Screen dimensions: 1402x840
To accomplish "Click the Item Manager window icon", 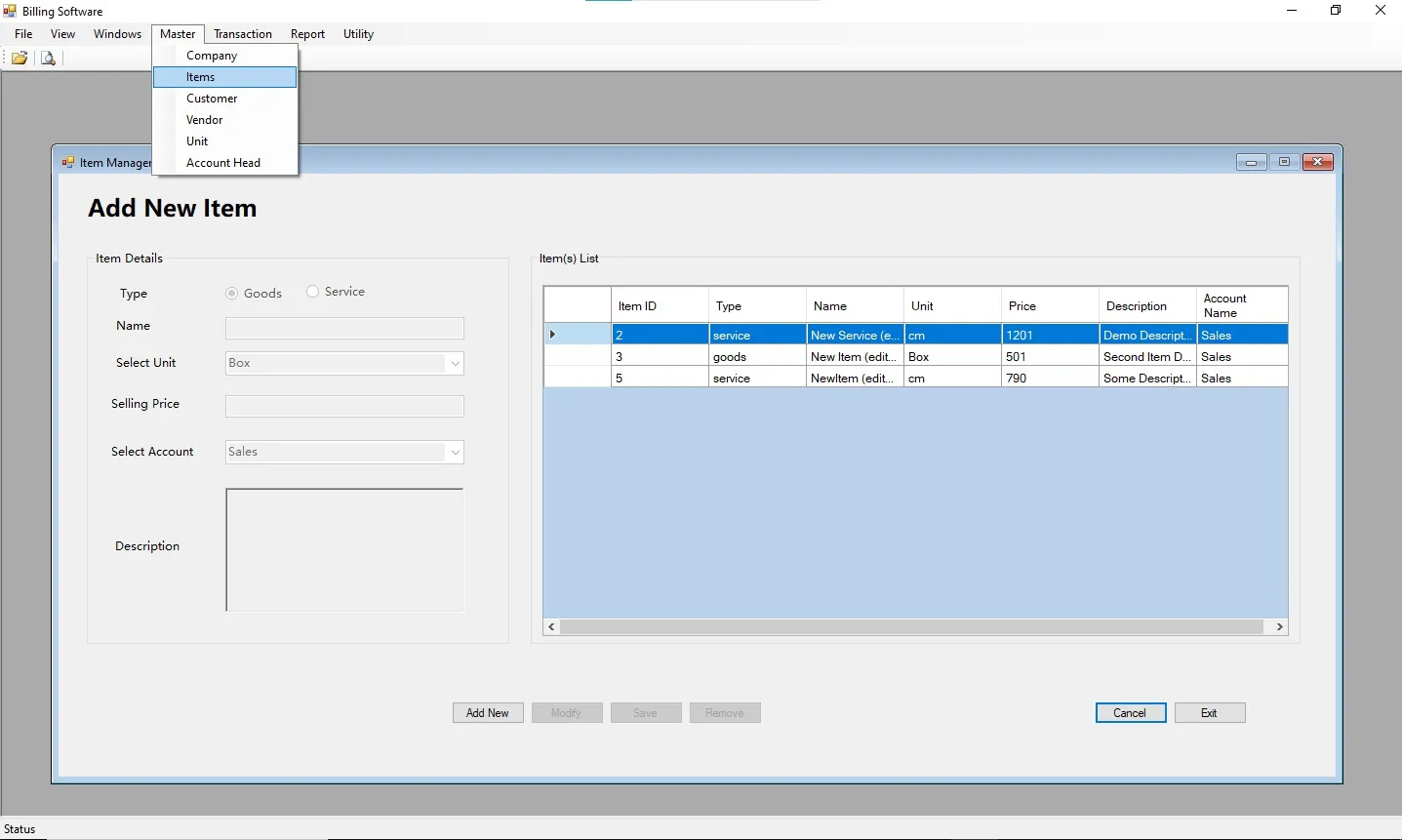I will point(68,163).
